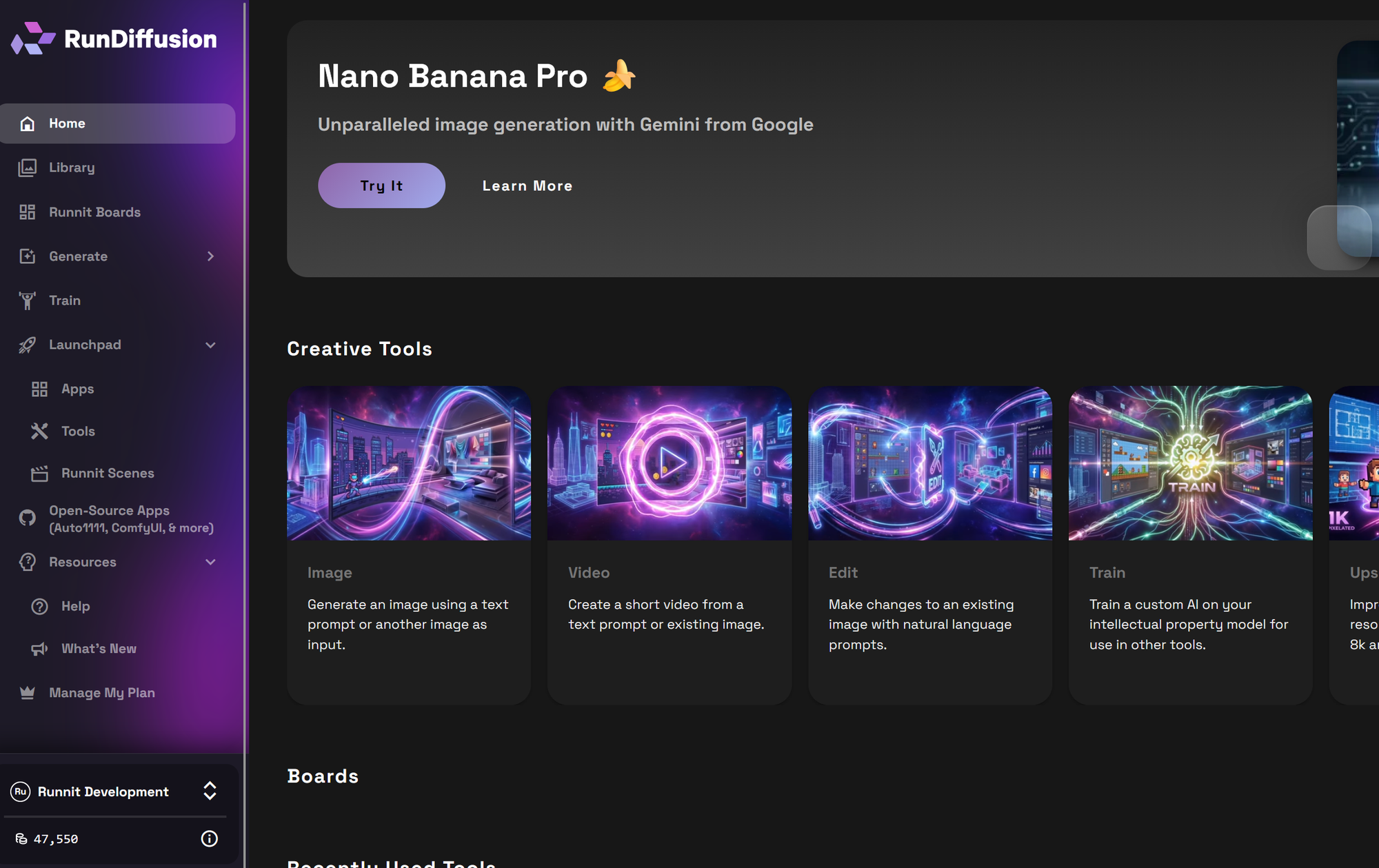Click the Learn More link

[527, 186]
